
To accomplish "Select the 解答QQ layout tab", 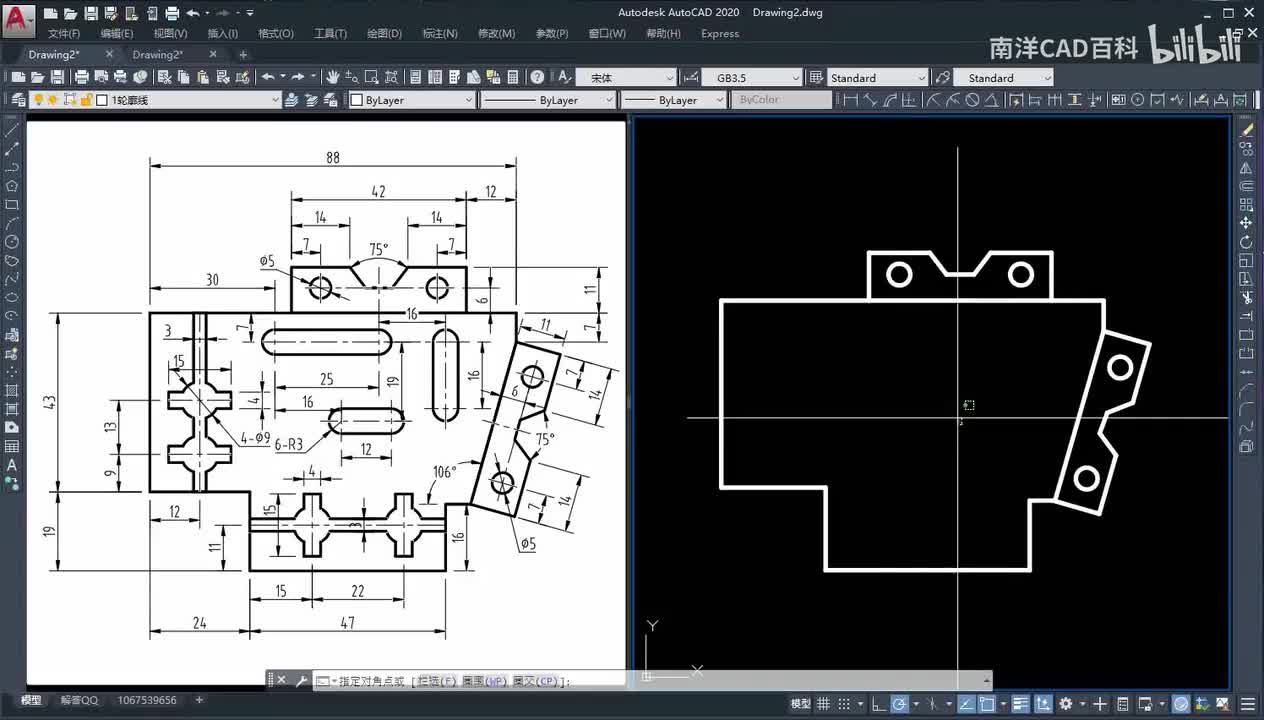I will (x=79, y=701).
